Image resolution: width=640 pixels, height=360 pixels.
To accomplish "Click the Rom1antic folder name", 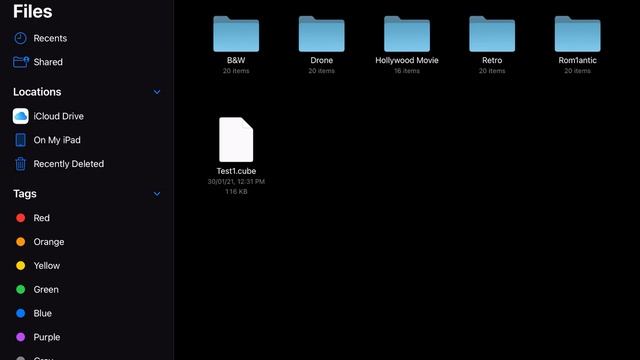I will 577,60.
